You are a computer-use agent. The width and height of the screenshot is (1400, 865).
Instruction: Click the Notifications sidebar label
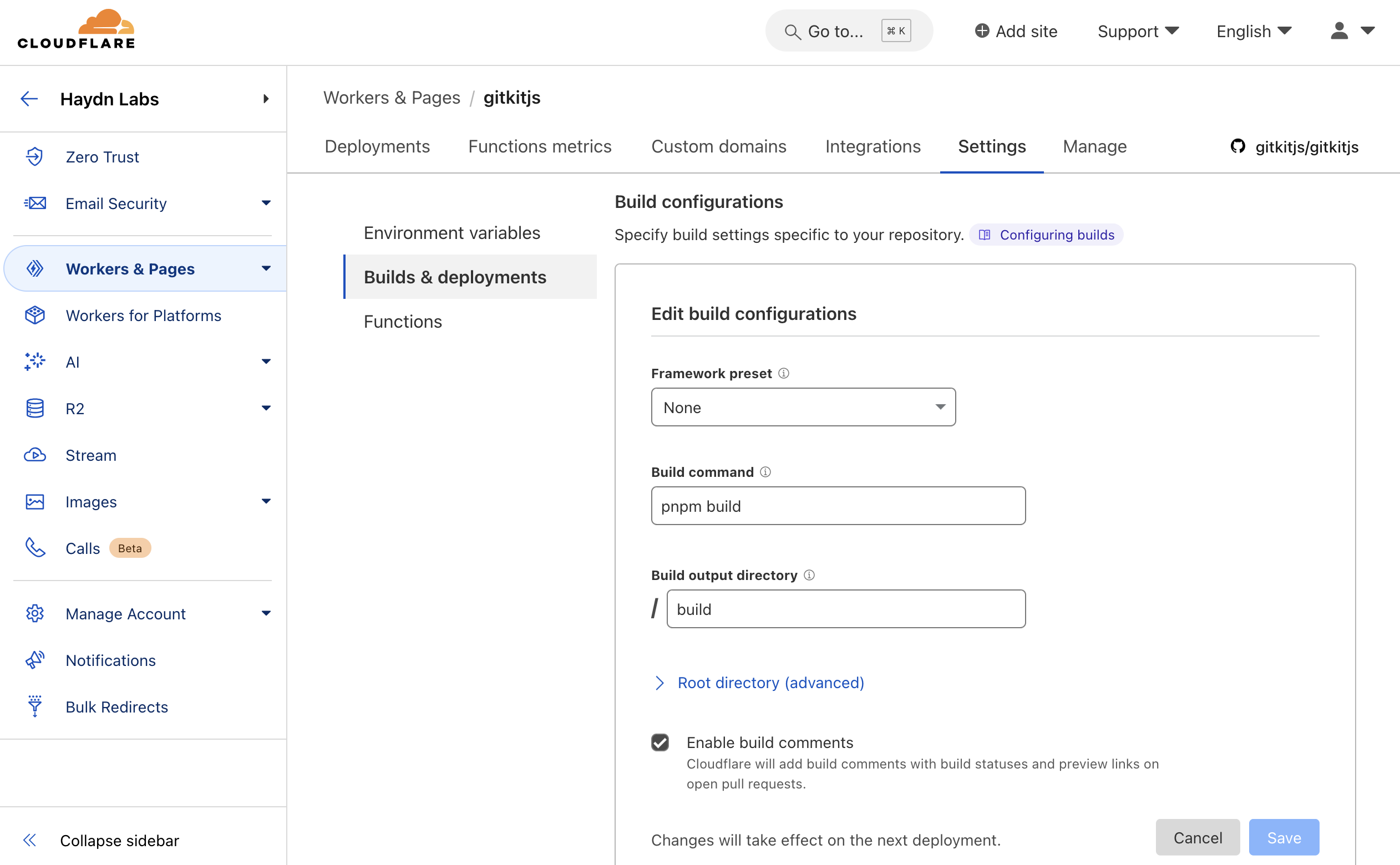click(x=110, y=660)
